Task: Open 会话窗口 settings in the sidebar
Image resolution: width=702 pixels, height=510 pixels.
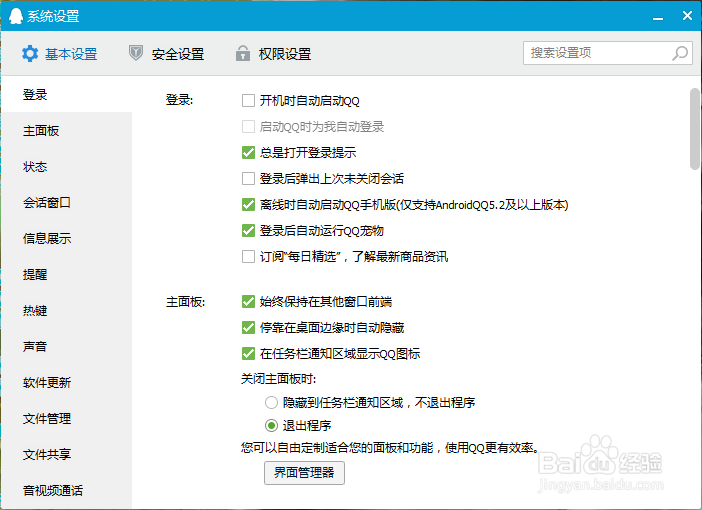Action: [66, 202]
